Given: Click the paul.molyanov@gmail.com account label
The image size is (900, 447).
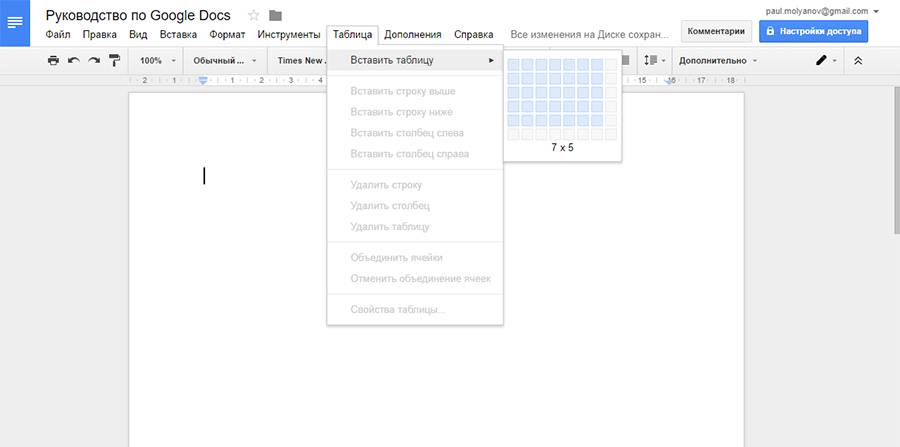Looking at the screenshot, I should click(817, 11).
